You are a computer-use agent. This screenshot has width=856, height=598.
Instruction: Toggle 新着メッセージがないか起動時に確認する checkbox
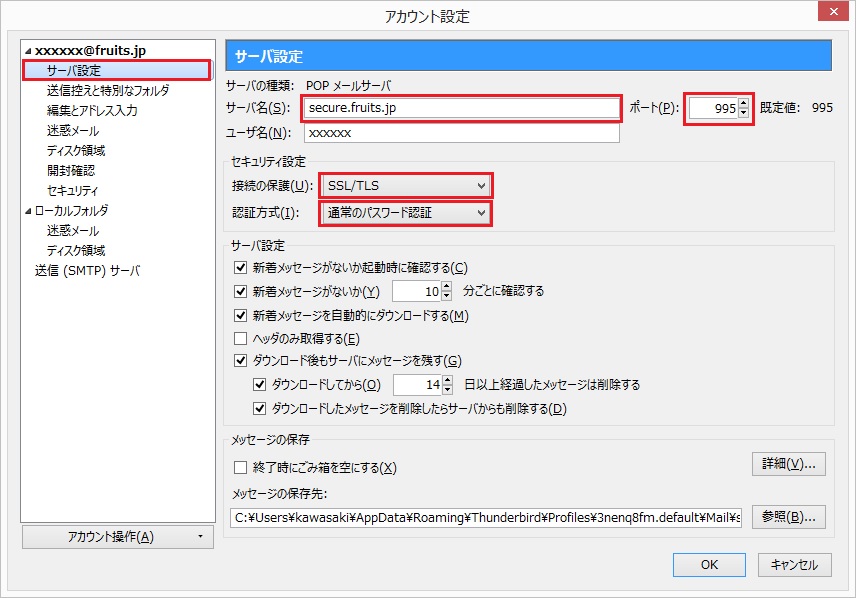pos(240,268)
